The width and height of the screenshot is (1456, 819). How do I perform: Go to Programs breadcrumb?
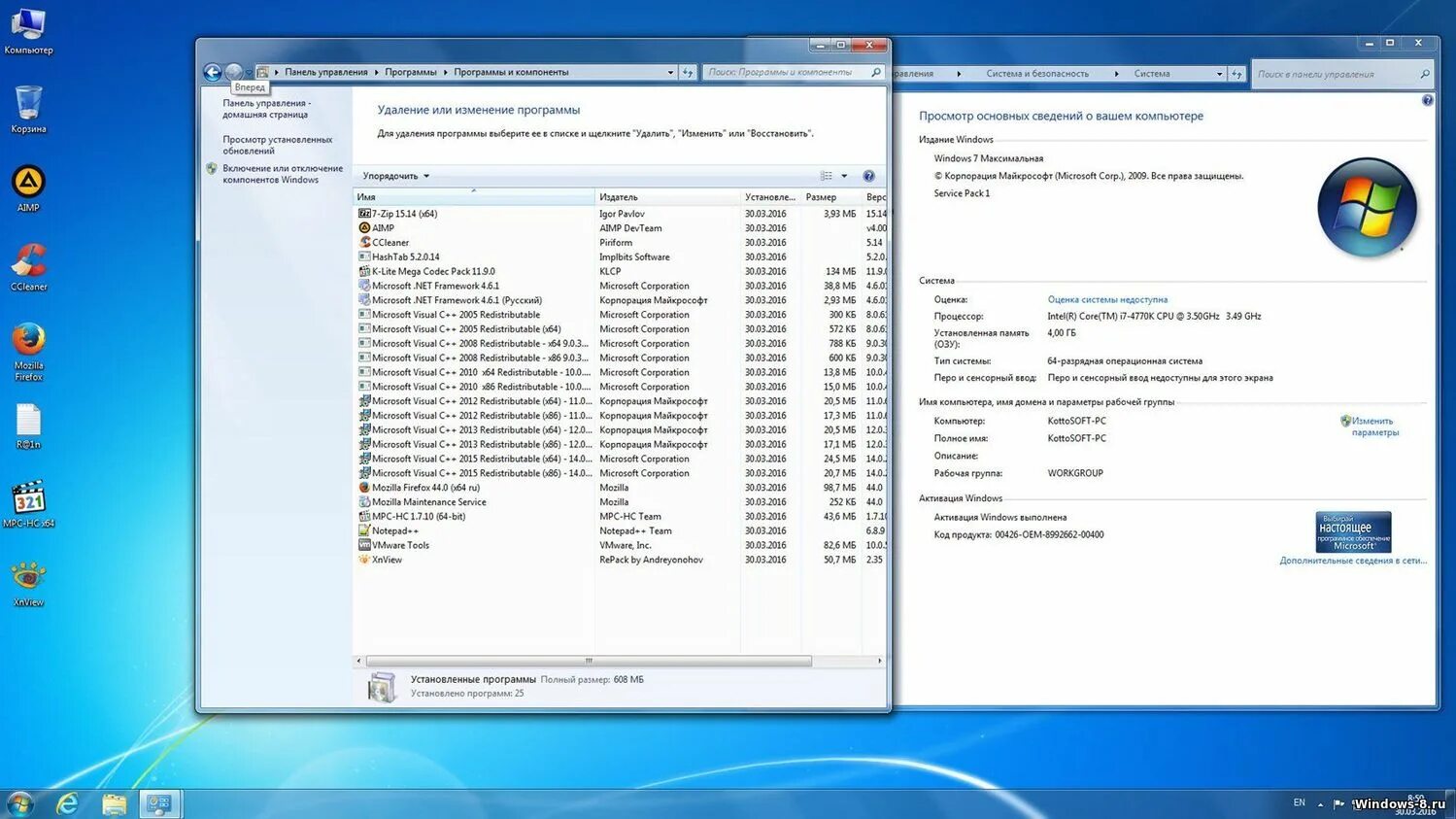411,72
